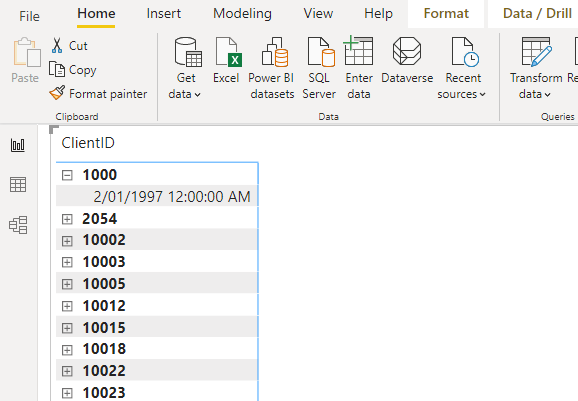The height and width of the screenshot is (401, 578).
Task: Expand the 10018 row
Action: tap(67, 349)
